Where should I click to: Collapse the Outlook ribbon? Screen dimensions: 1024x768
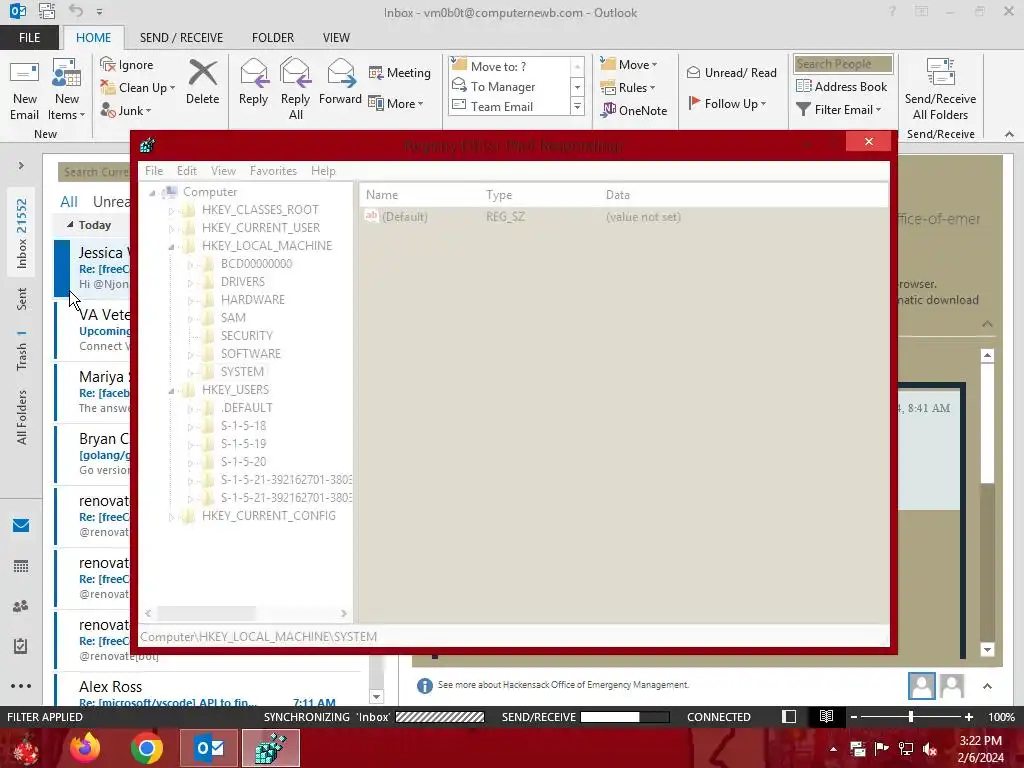[x=1010, y=134]
